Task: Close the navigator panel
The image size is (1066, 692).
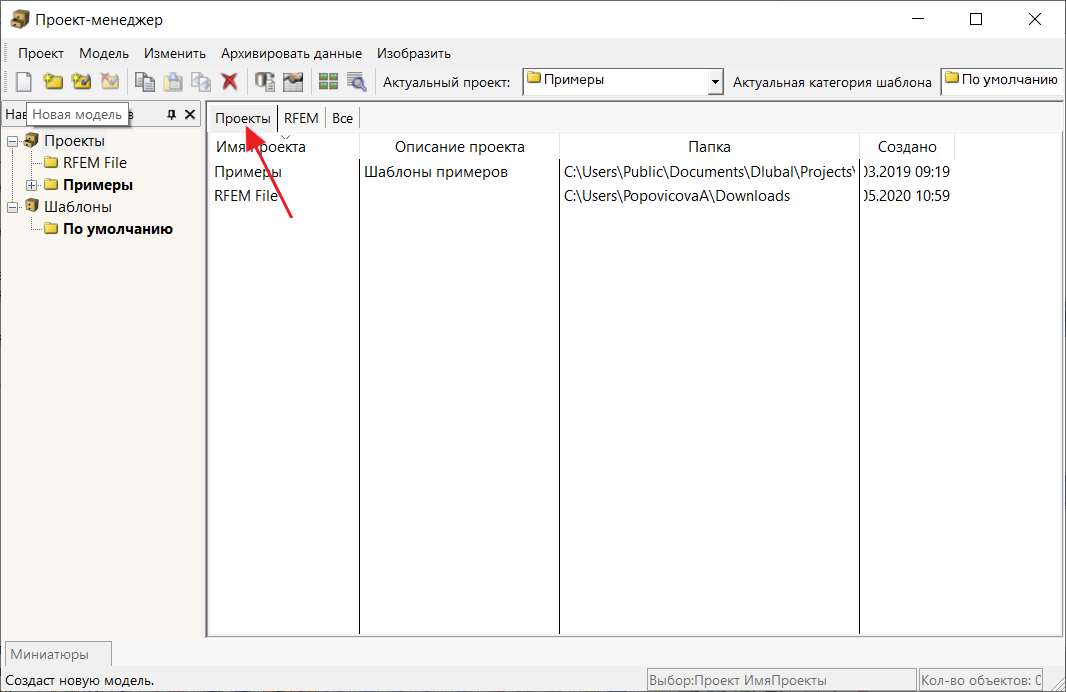Action: 190,115
